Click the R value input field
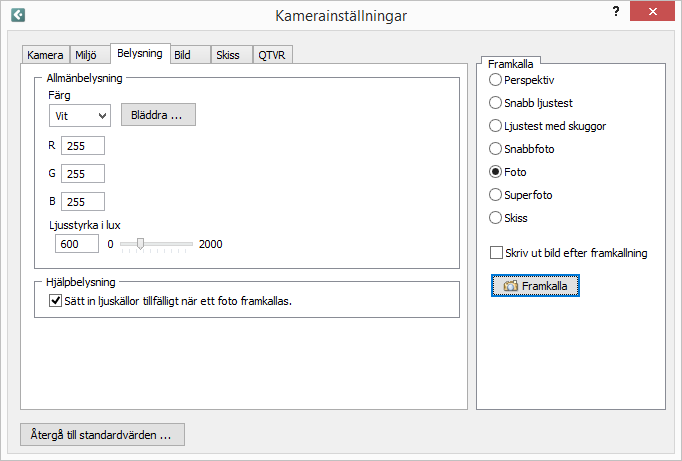The image size is (682, 461). point(82,146)
